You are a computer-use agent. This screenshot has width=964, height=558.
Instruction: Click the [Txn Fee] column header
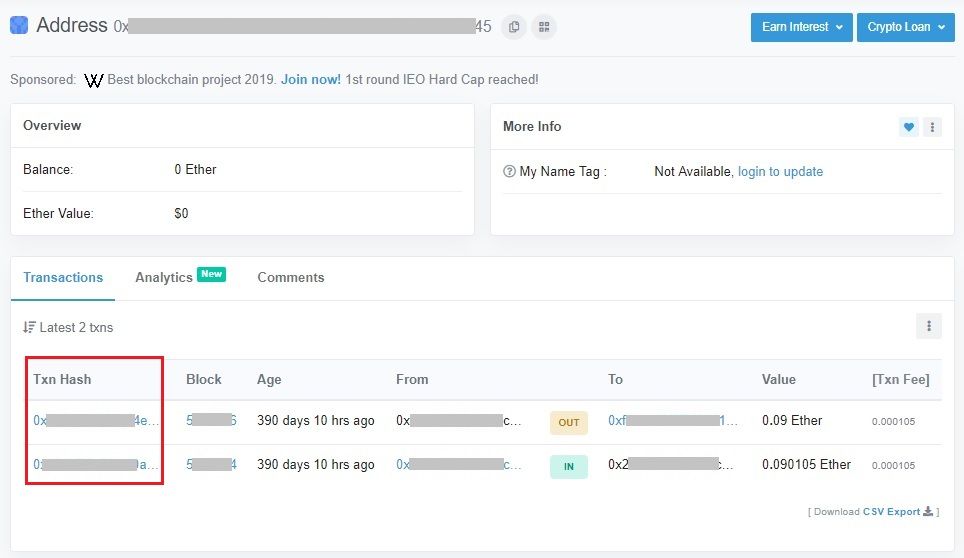(900, 379)
